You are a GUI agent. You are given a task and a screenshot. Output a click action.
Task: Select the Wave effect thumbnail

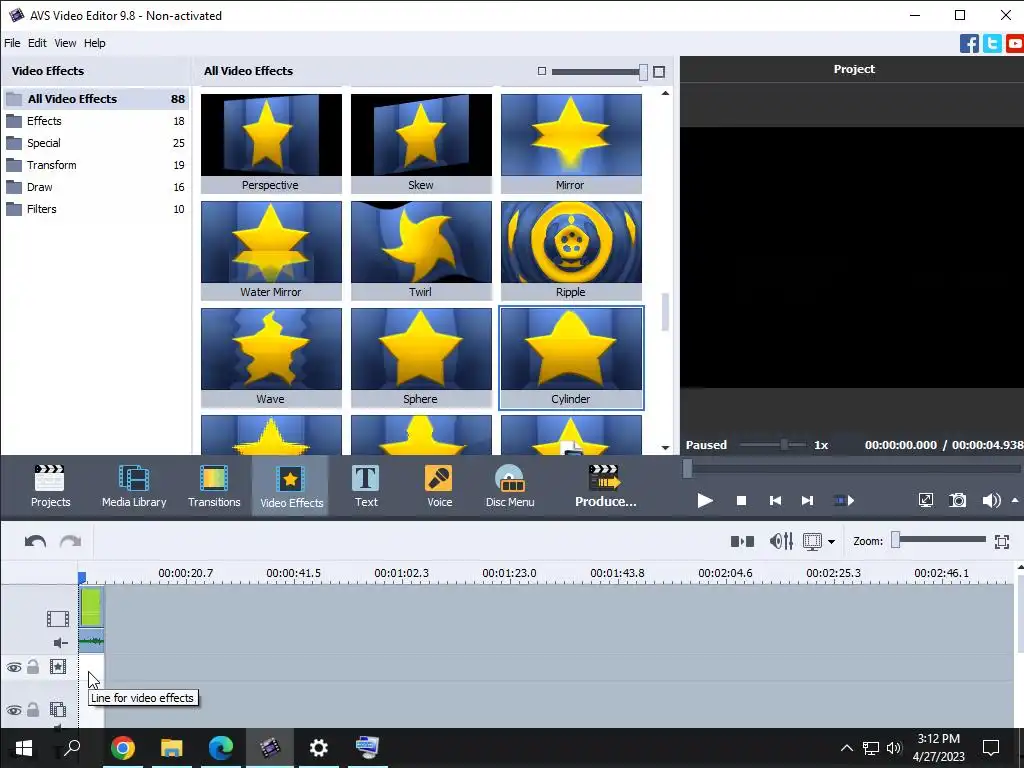(x=271, y=357)
